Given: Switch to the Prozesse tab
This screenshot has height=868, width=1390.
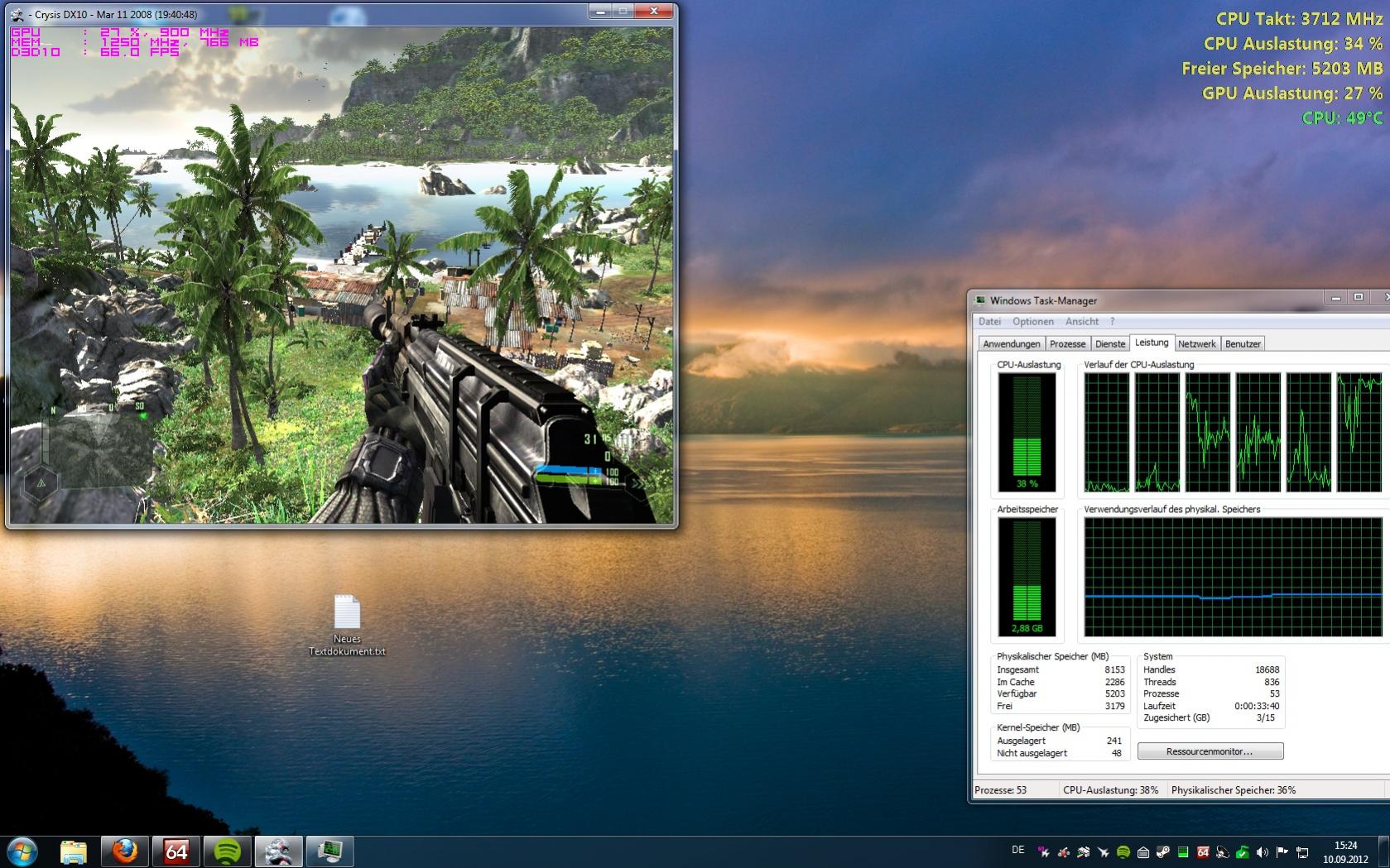Looking at the screenshot, I should (1067, 343).
